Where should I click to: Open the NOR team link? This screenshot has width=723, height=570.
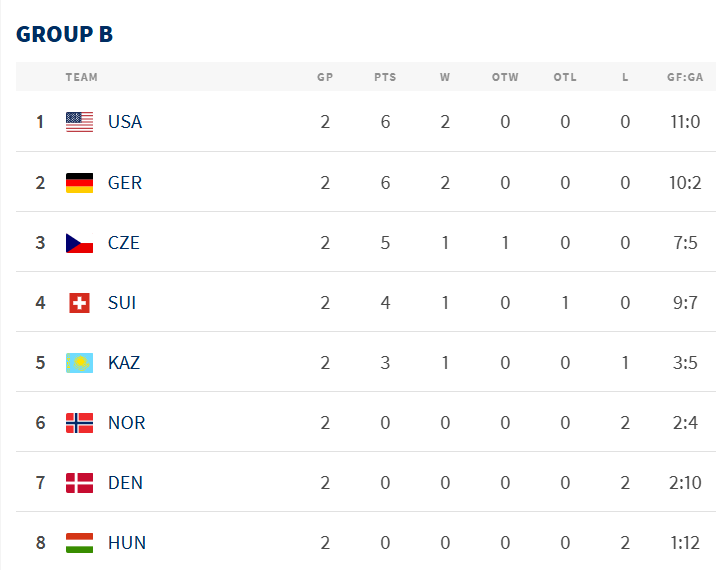click(127, 423)
